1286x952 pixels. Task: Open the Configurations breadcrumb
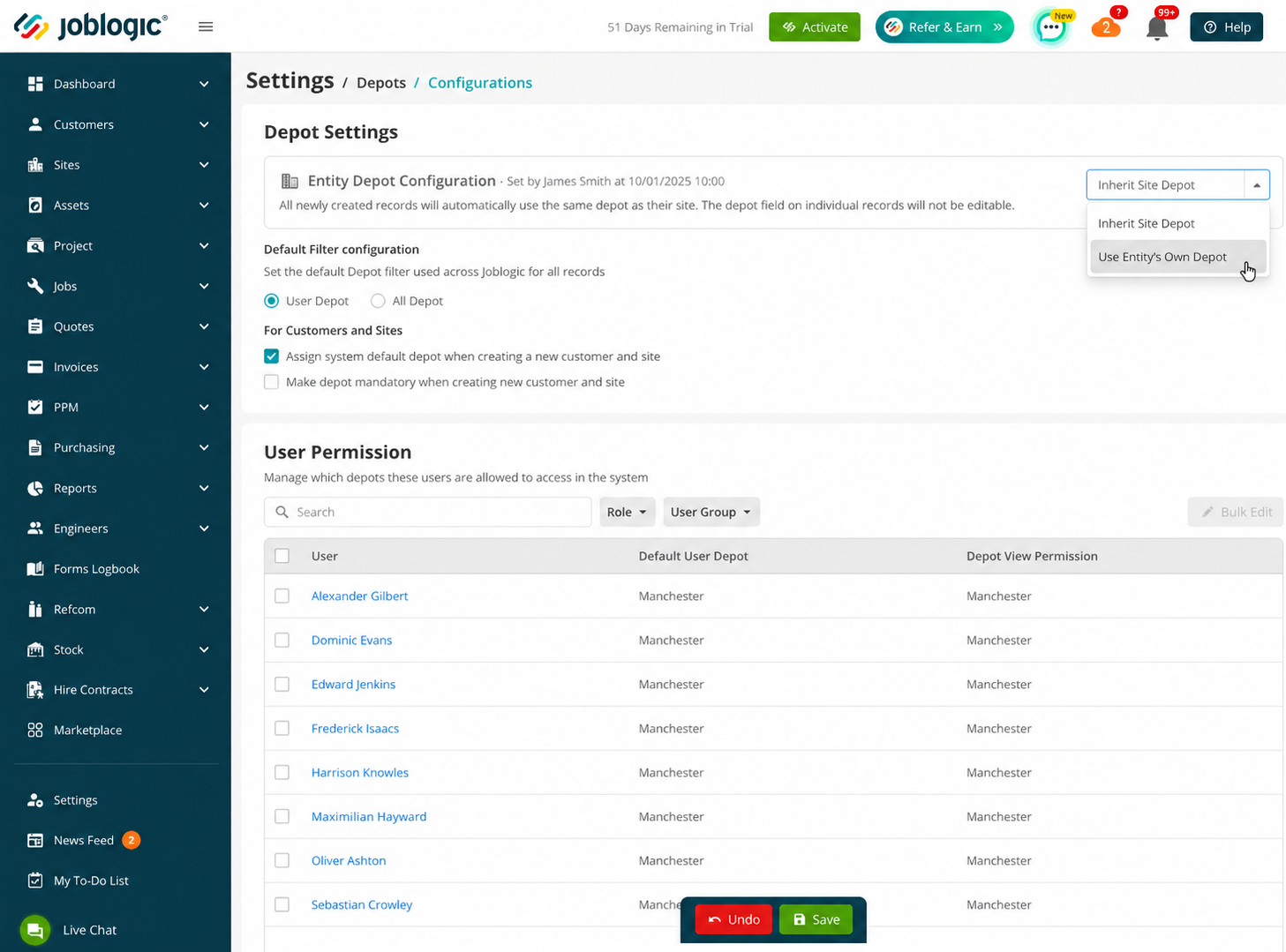[x=480, y=83]
